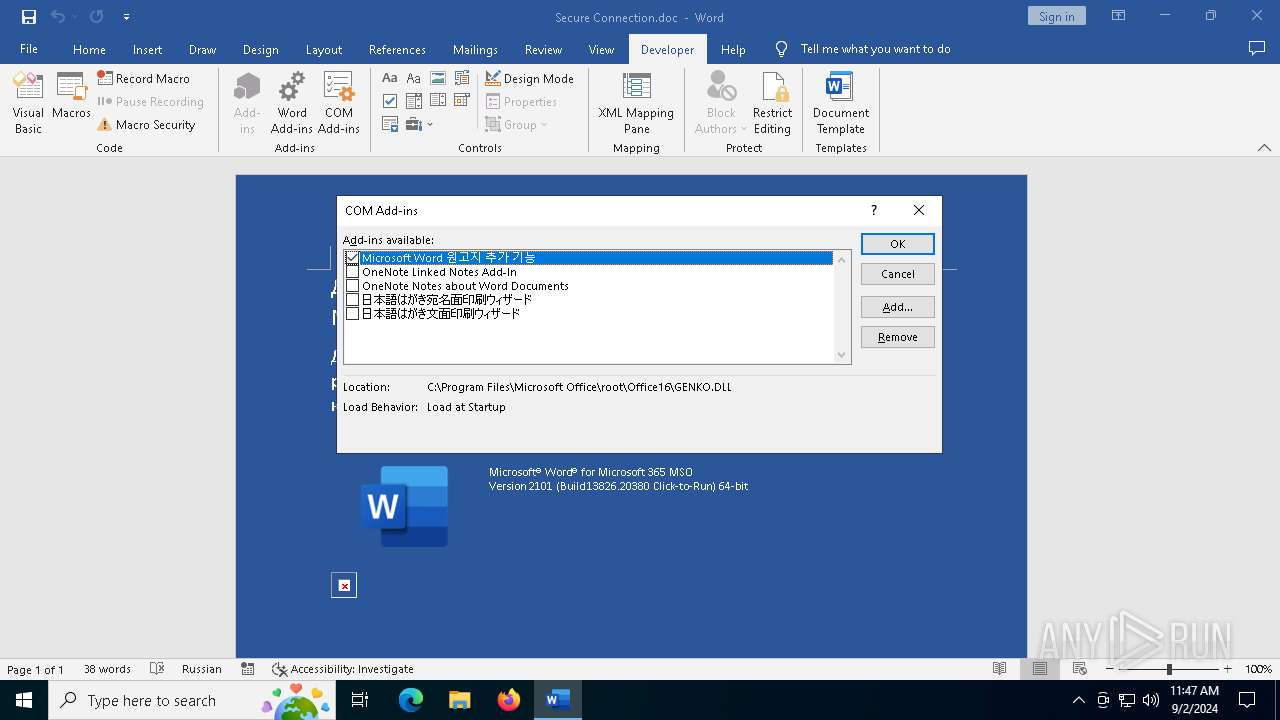Click zoom out minus button
Screen dimensions: 1280x720
(x=1110, y=669)
